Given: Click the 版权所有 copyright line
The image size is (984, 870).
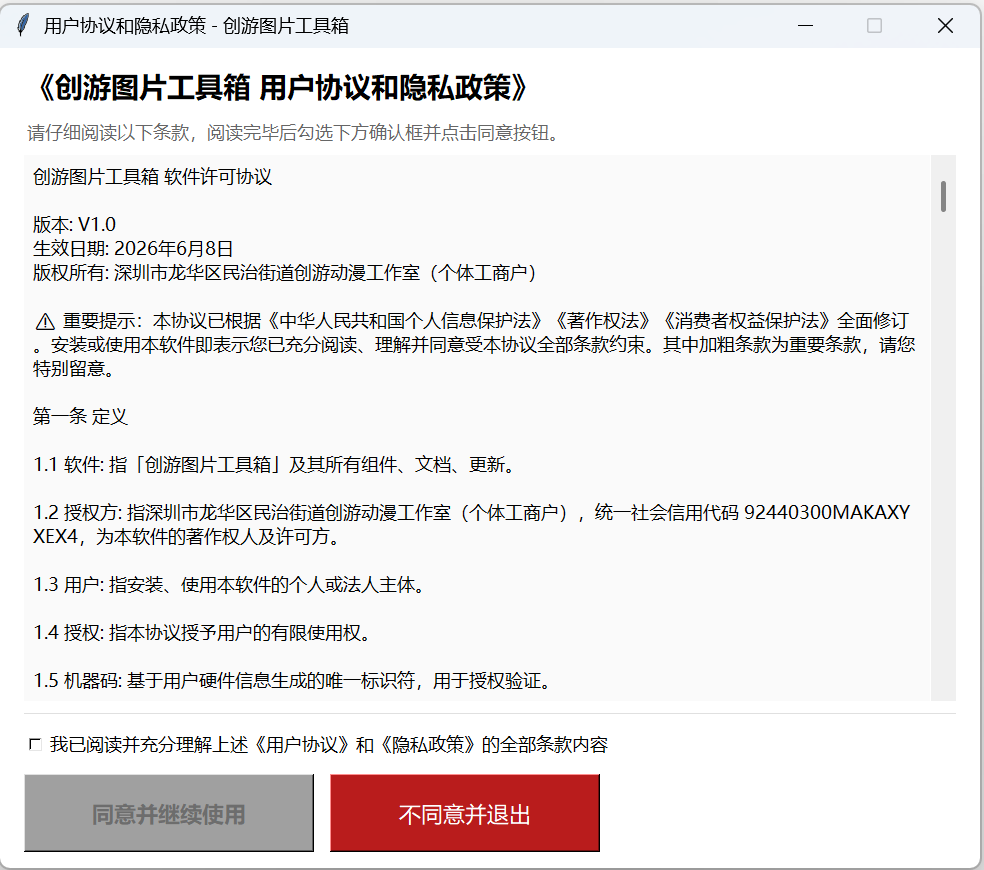Looking at the screenshot, I should pyautogui.click(x=284, y=272).
